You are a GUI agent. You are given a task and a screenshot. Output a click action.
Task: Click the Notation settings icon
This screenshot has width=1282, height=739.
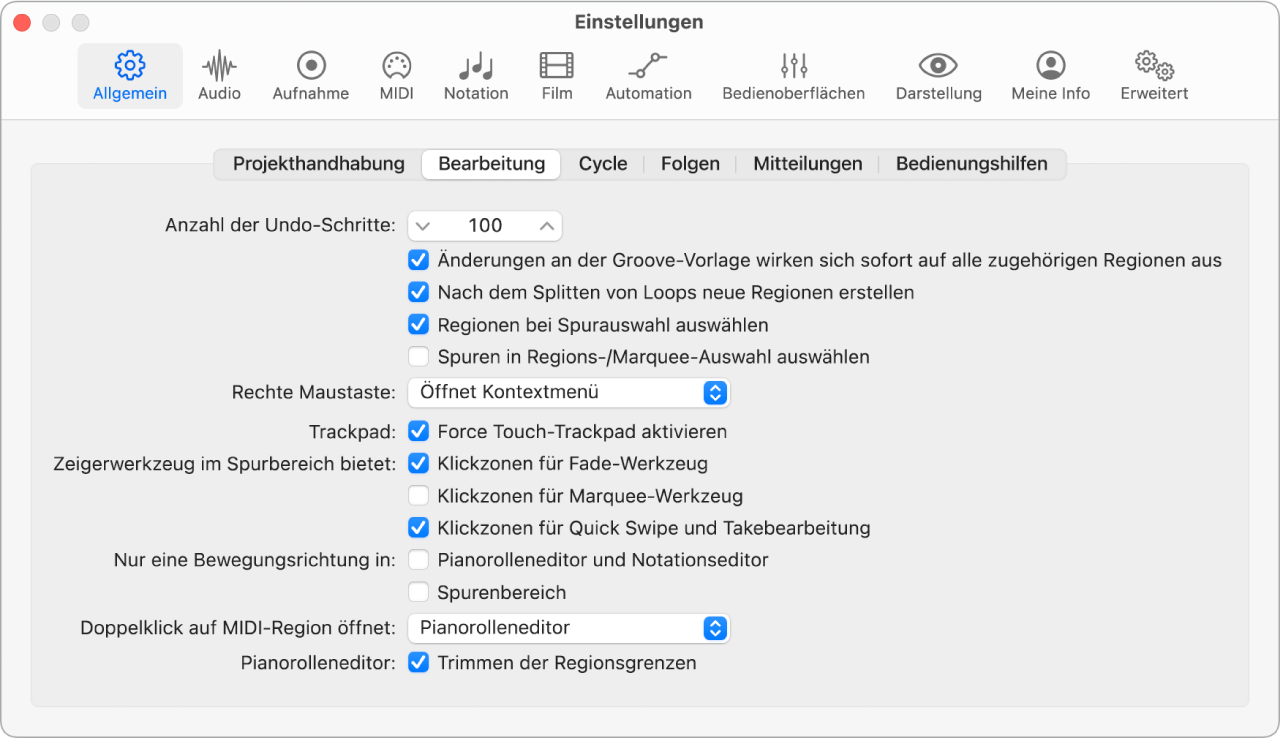coord(475,75)
